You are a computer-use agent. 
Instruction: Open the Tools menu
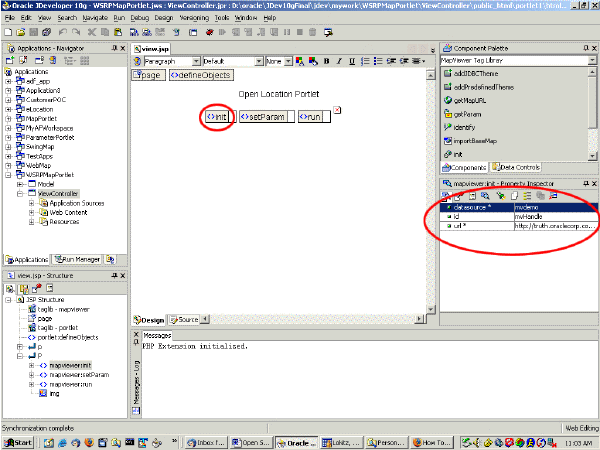point(222,18)
